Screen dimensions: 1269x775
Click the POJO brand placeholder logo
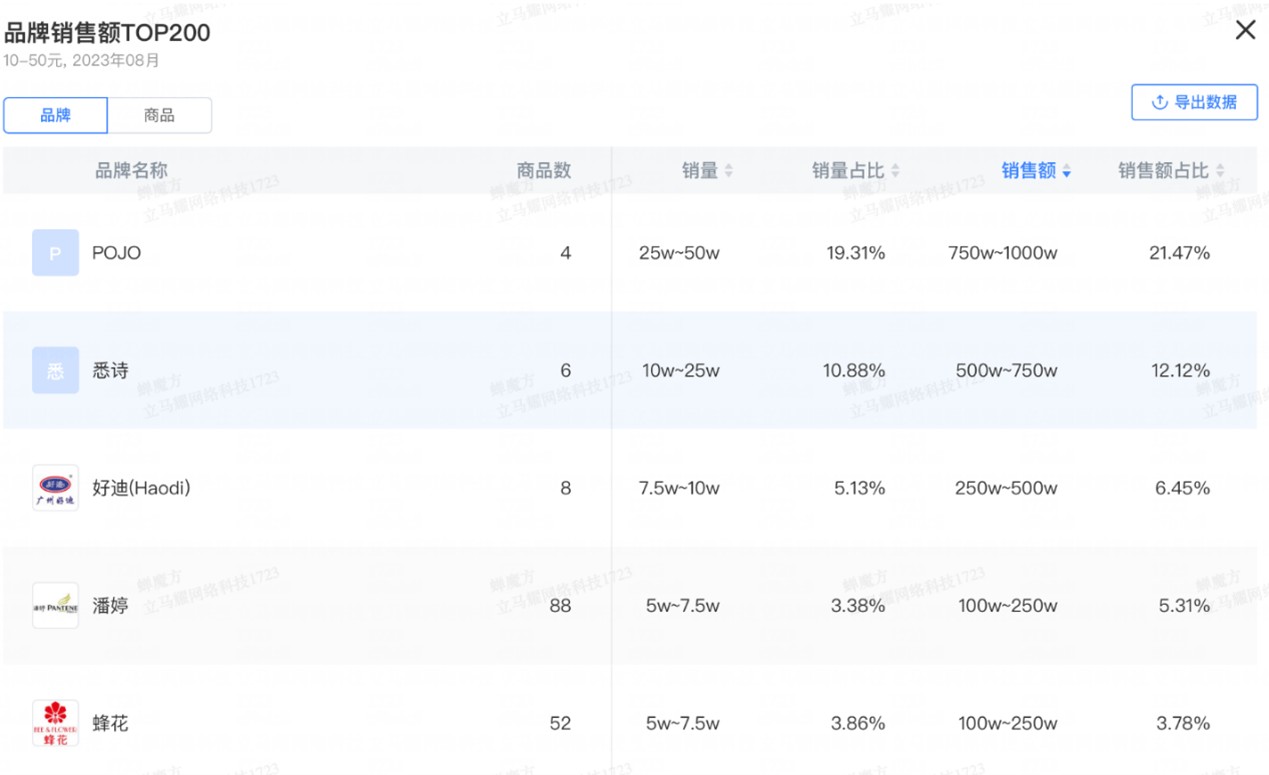click(55, 253)
